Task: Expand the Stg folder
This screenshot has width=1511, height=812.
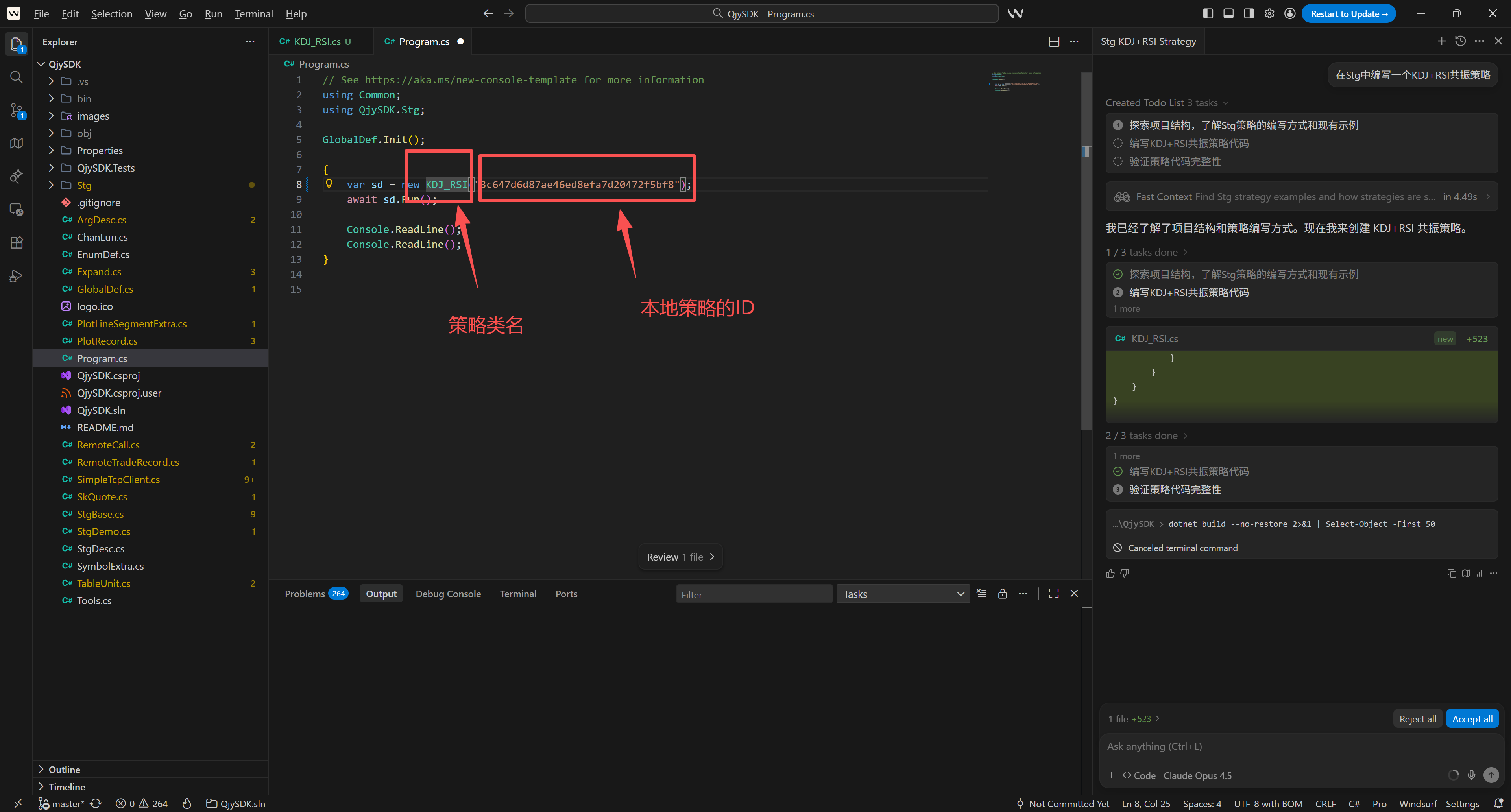Action: click(x=84, y=185)
